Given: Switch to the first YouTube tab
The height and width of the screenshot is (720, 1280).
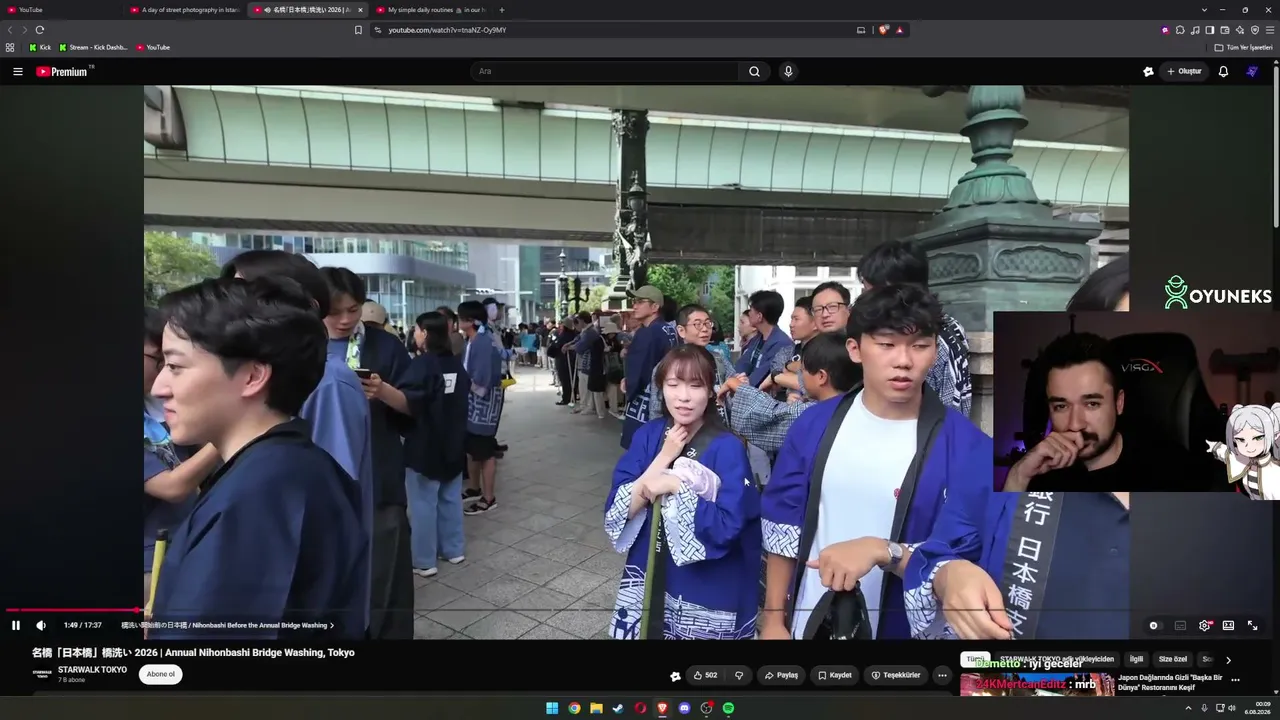Looking at the screenshot, I should click(60, 10).
